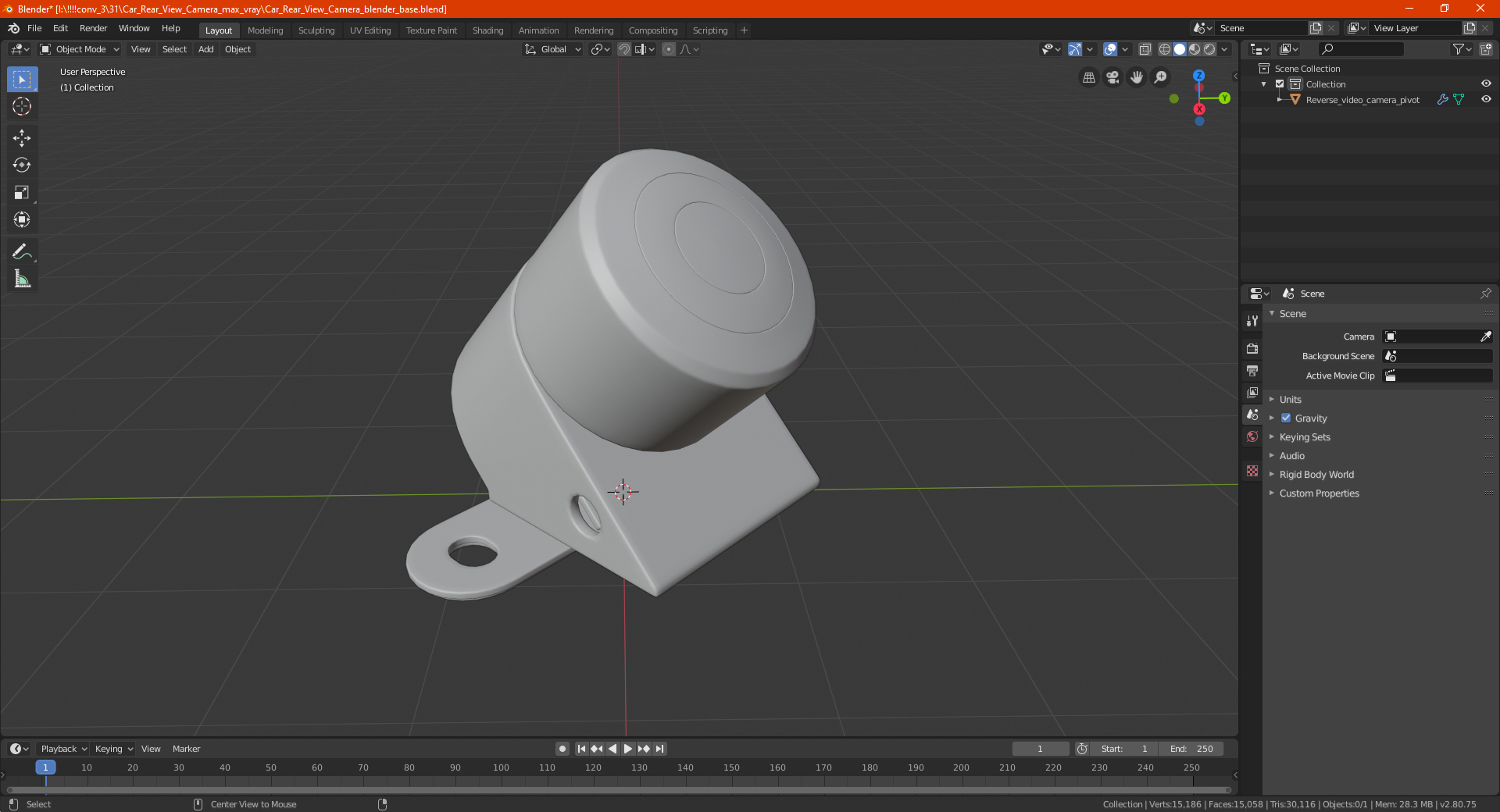This screenshot has height=812, width=1500.
Task: Open the Keying popover in timeline
Action: click(x=113, y=749)
